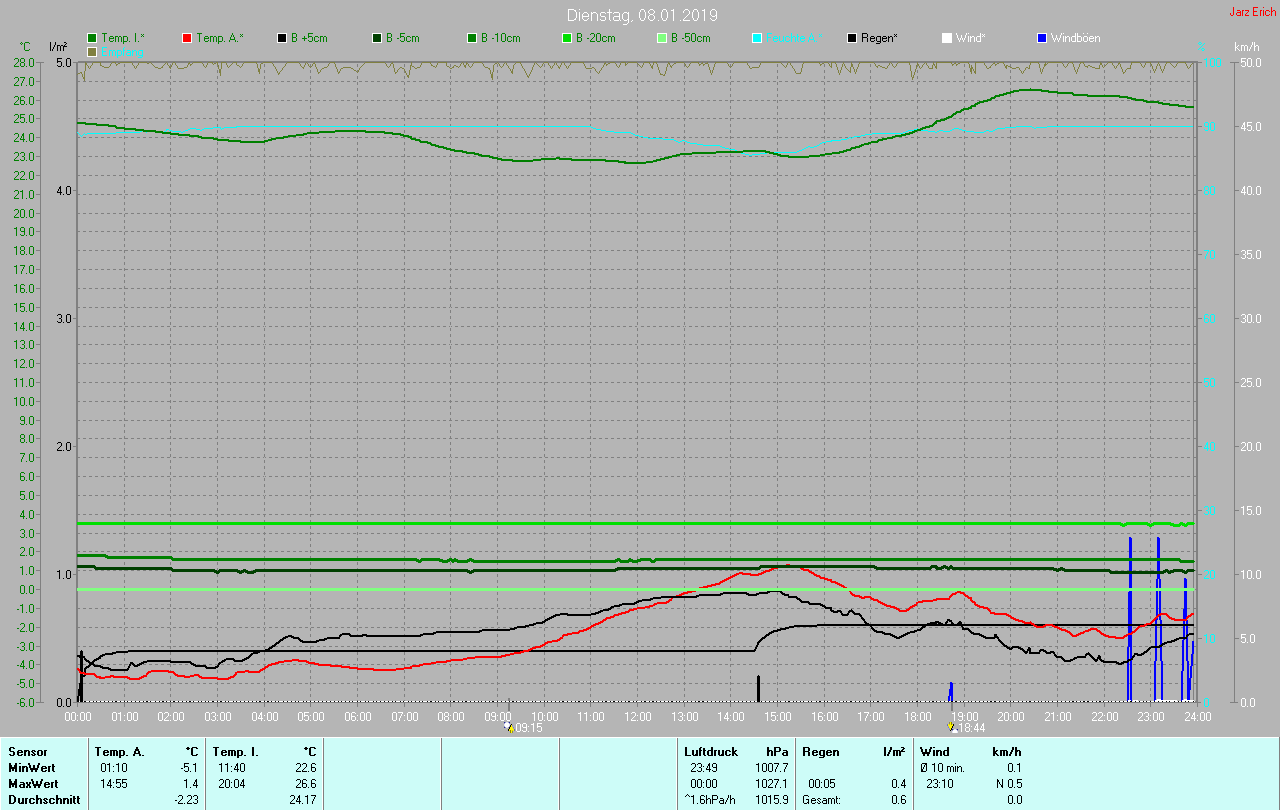Click the MinWert row label

pyautogui.click(x=32, y=767)
